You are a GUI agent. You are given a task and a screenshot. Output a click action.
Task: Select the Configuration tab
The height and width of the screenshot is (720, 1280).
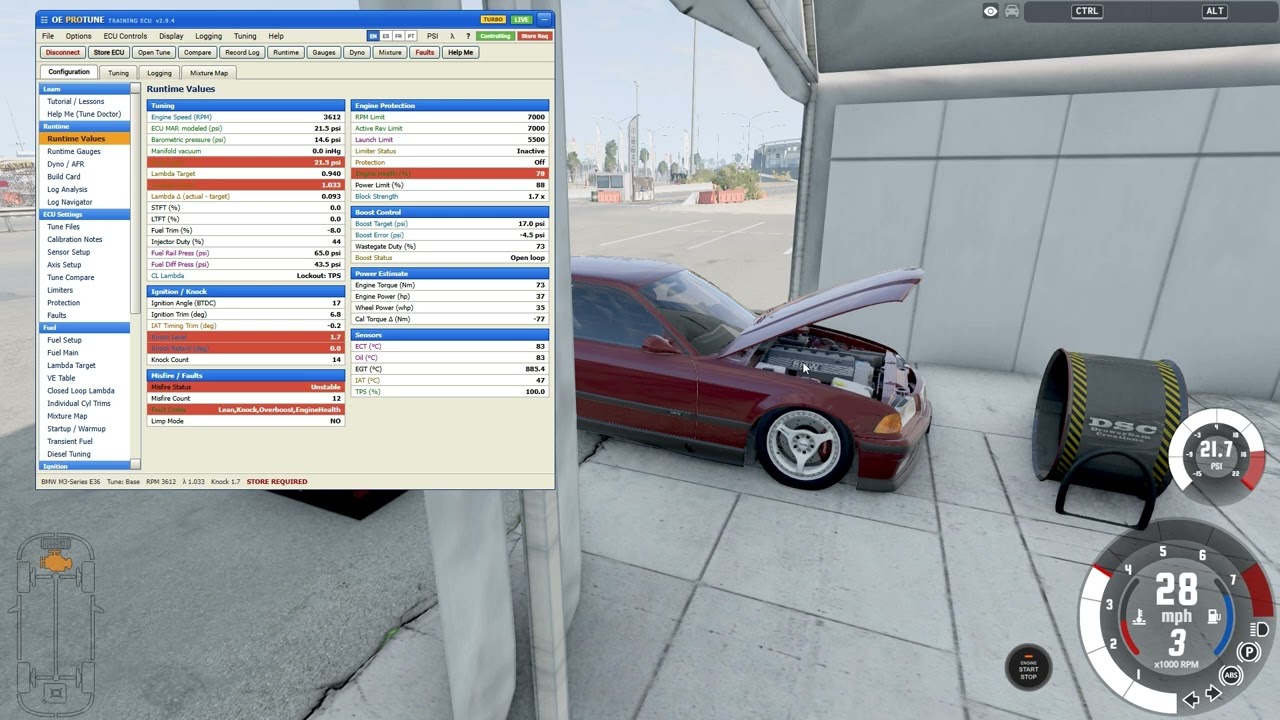point(69,72)
